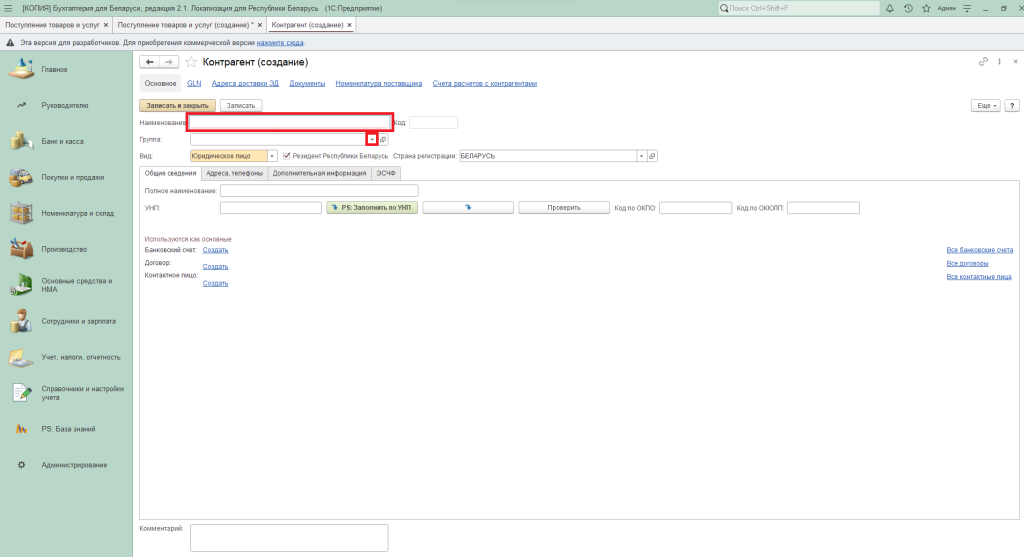
Task: Expand Страна регистрации dropdown arrow
Action: (x=640, y=156)
